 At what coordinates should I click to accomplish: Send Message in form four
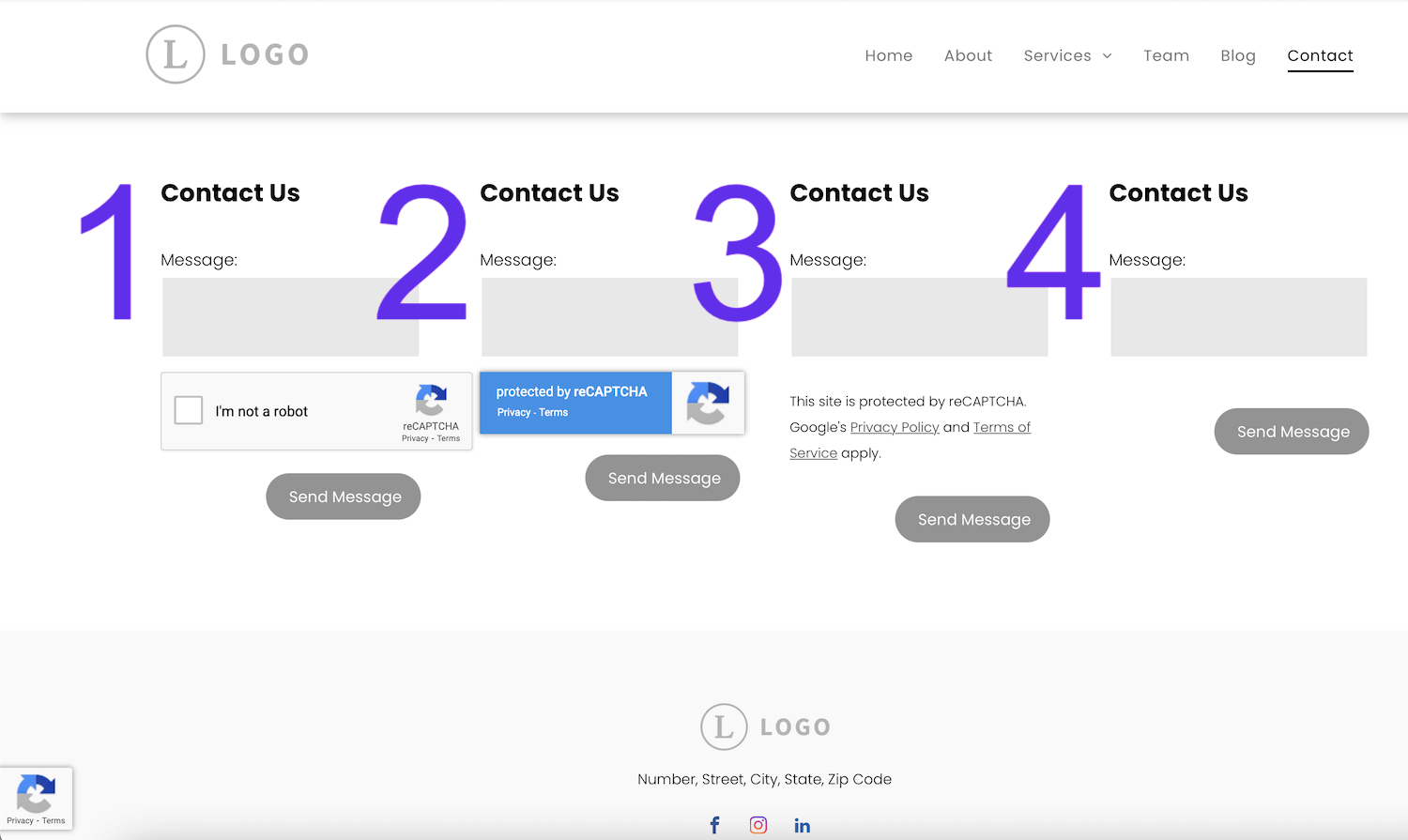[x=1292, y=431]
